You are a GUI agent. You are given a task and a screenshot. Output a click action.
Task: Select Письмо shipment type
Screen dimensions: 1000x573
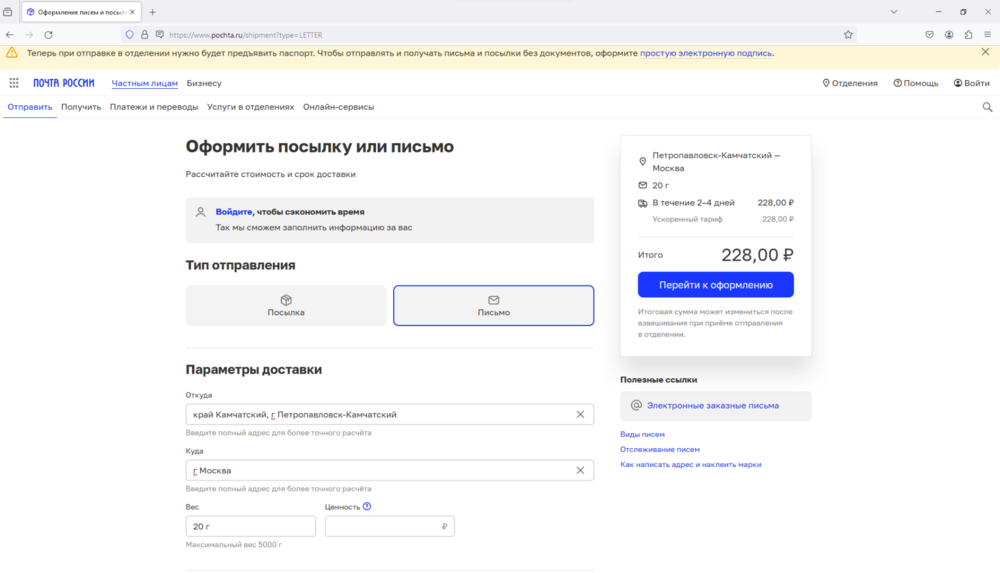point(493,305)
